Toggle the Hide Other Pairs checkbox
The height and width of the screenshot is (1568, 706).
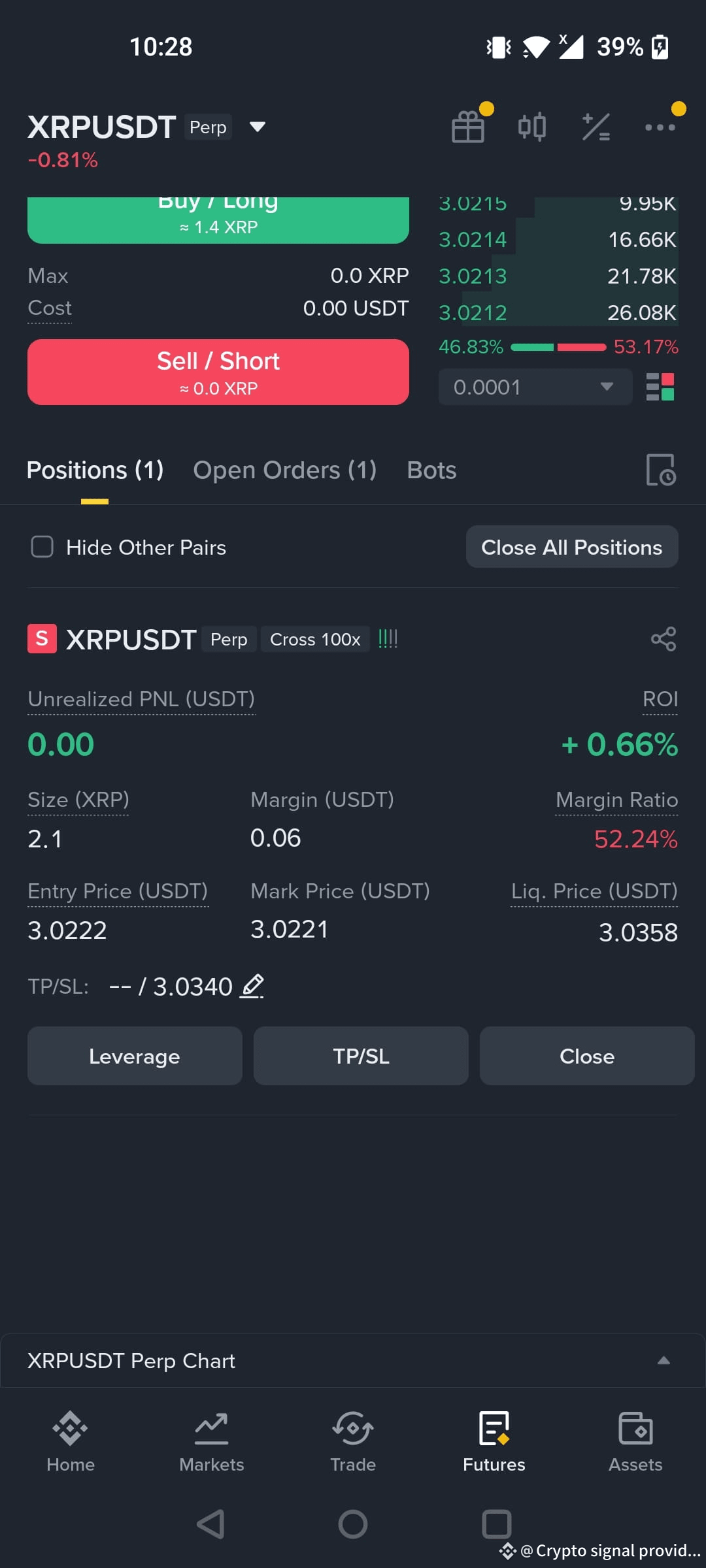coord(42,547)
